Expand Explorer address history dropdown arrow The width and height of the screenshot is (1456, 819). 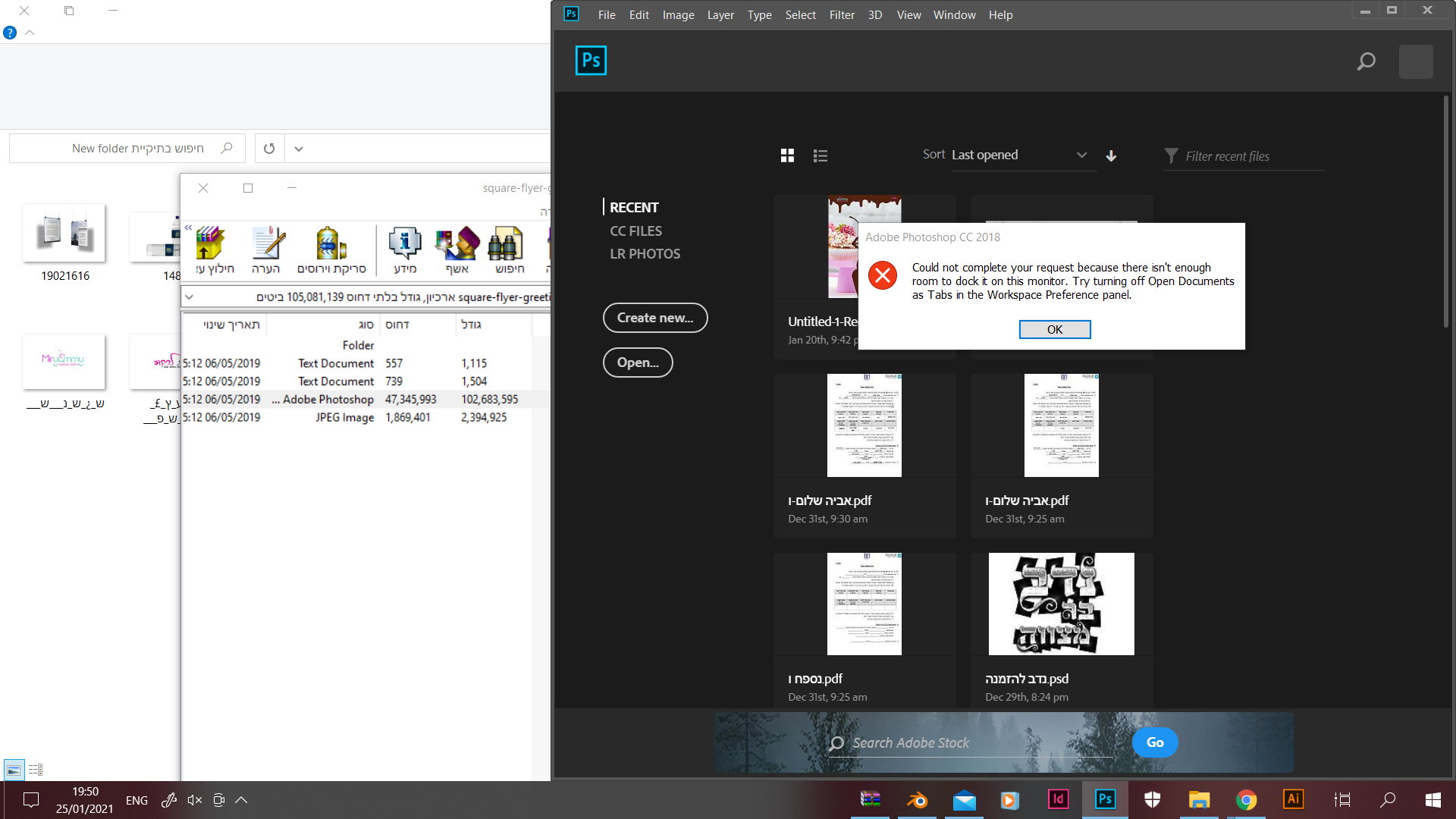pos(299,149)
